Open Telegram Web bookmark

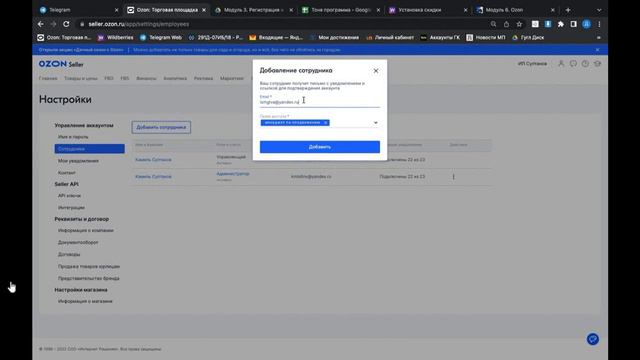[161, 38]
